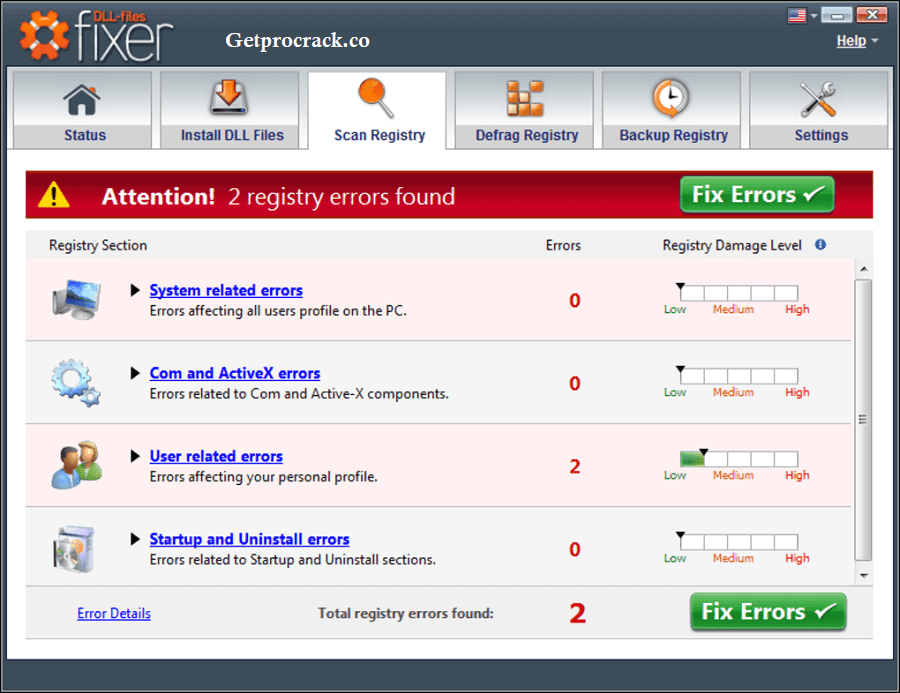Click the User related errors damage level bar

737,460
